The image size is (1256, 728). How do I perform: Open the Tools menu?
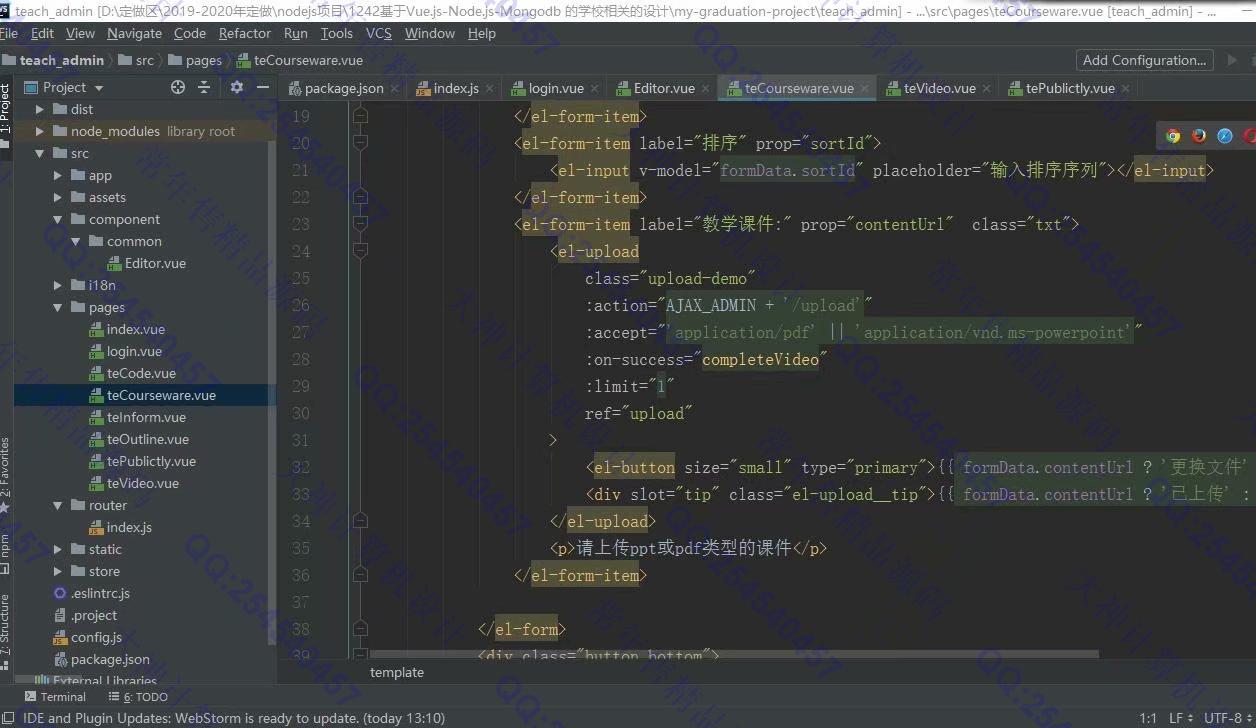[337, 33]
